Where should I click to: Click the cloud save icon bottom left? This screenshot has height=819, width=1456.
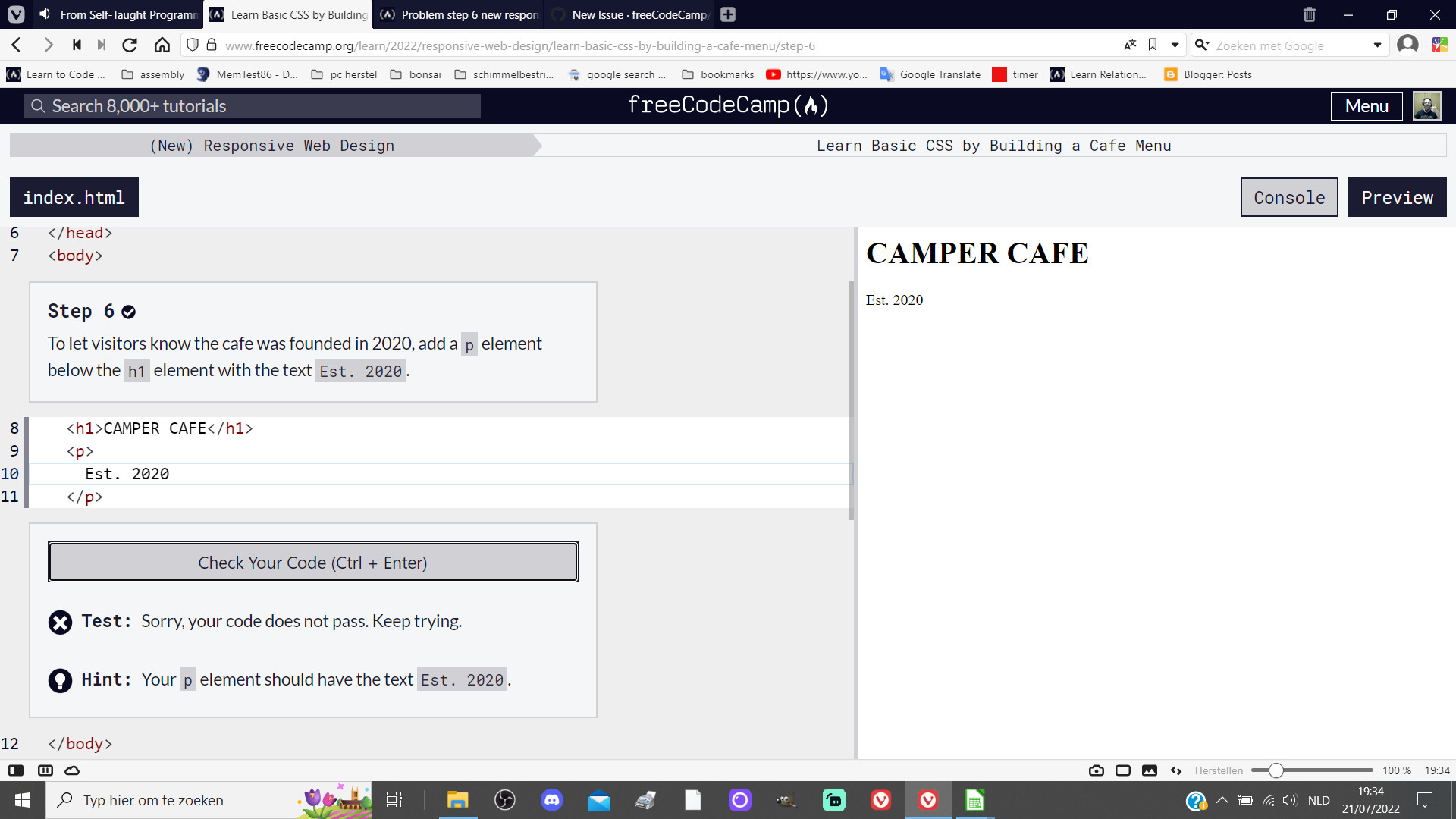72,770
